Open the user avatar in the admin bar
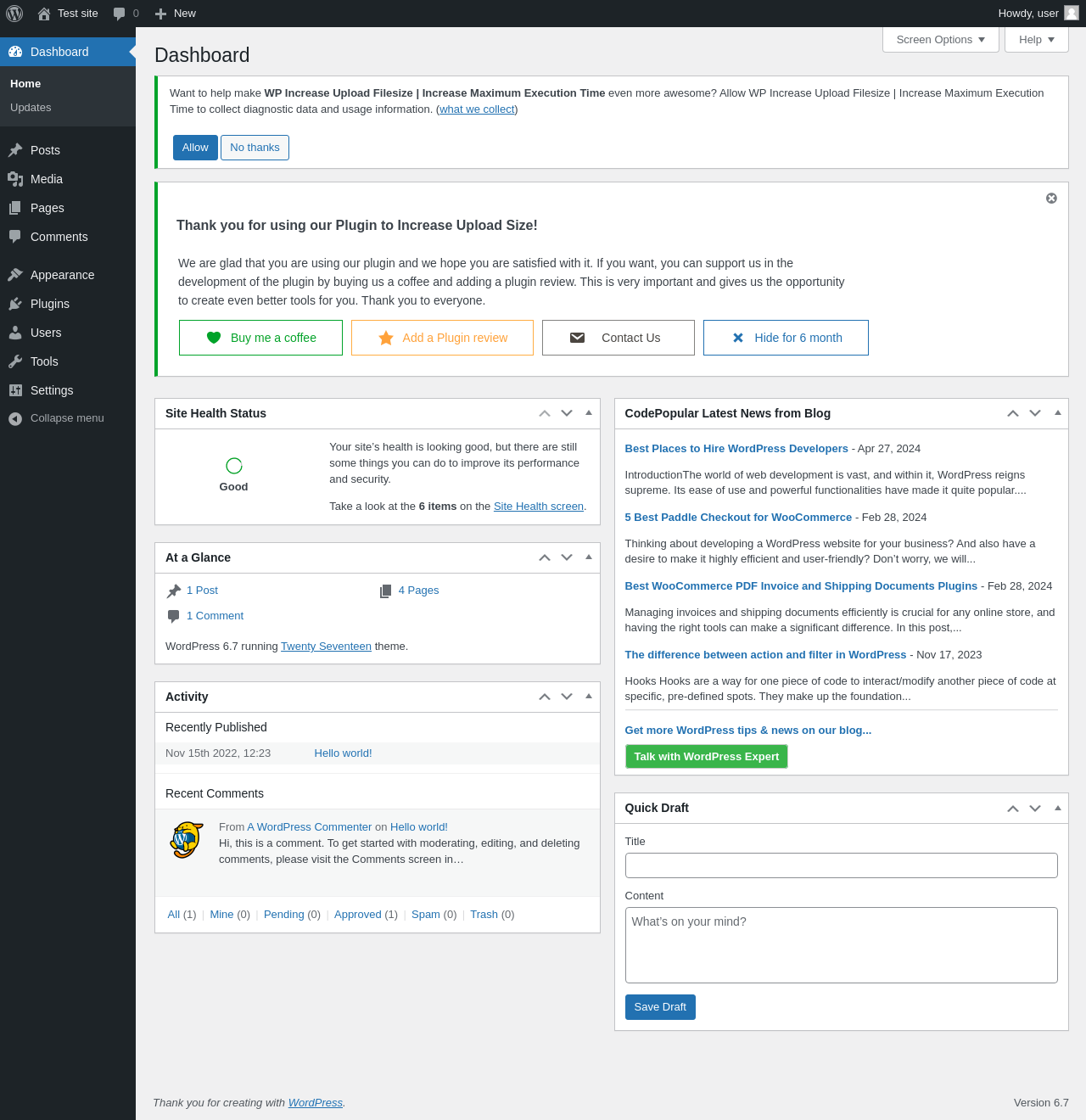This screenshot has width=1086, height=1120. pyautogui.click(x=1072, y=13)
